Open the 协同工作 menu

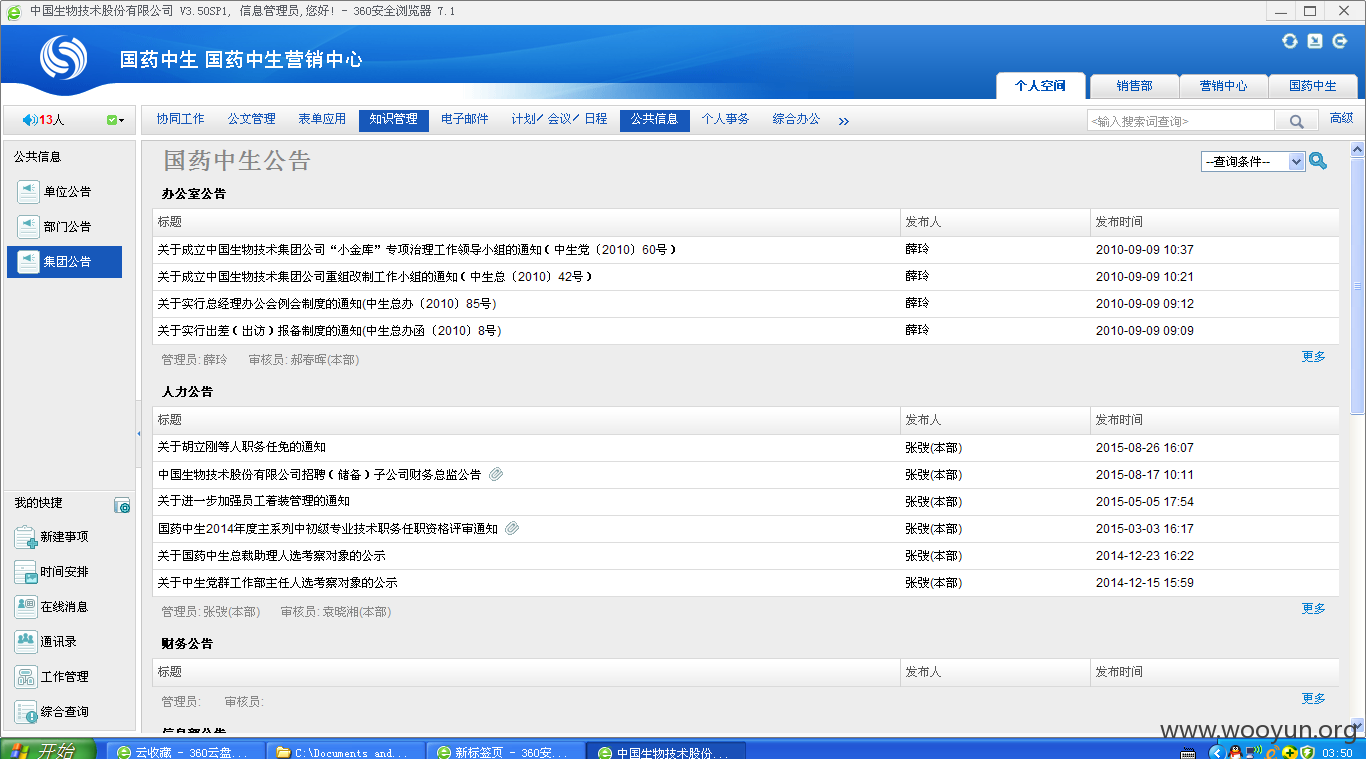point(180,119)
